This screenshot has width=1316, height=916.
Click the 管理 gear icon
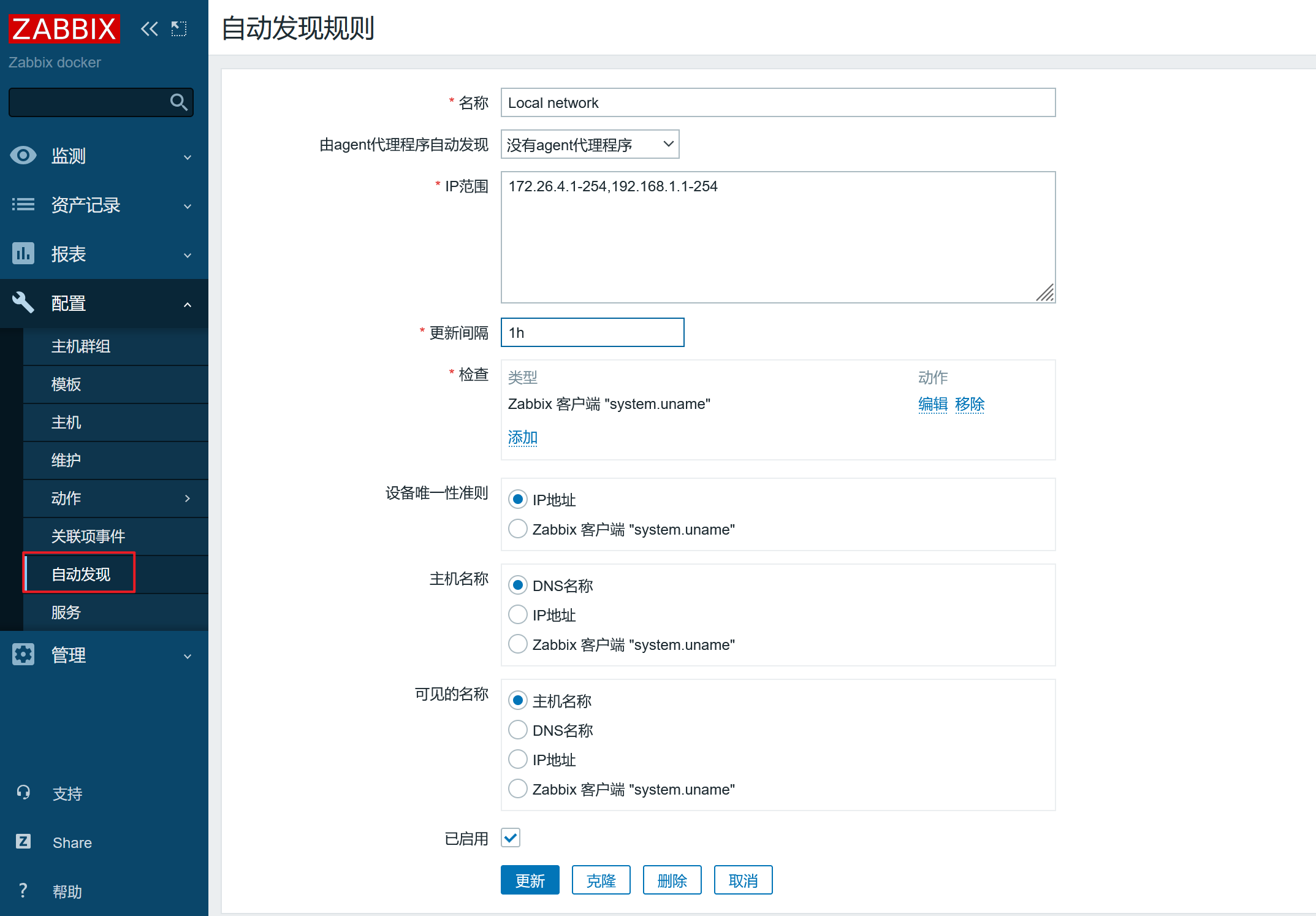coord(23,655)
